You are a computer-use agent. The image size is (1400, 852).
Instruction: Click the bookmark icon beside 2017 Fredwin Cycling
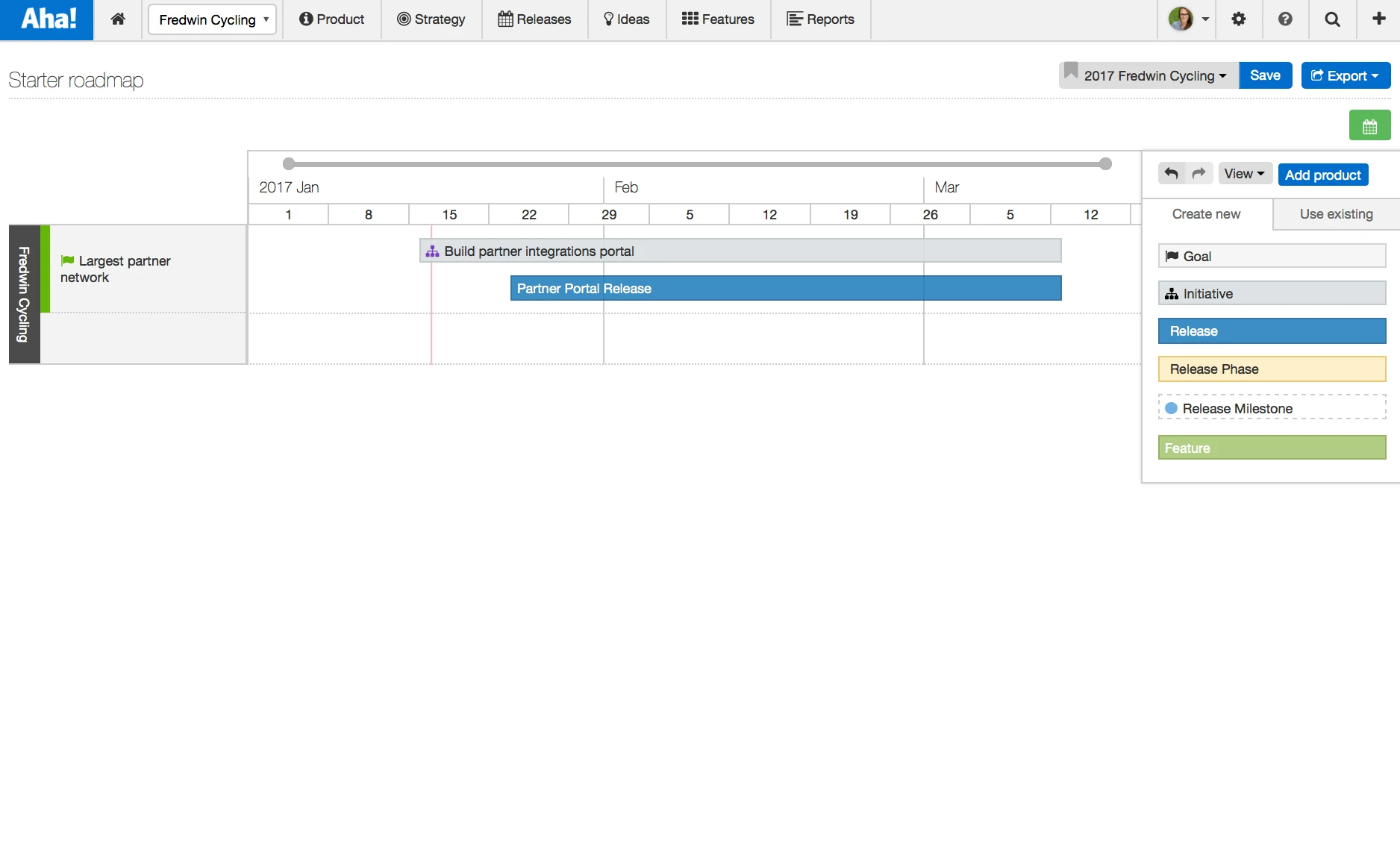coord(1071,71)
